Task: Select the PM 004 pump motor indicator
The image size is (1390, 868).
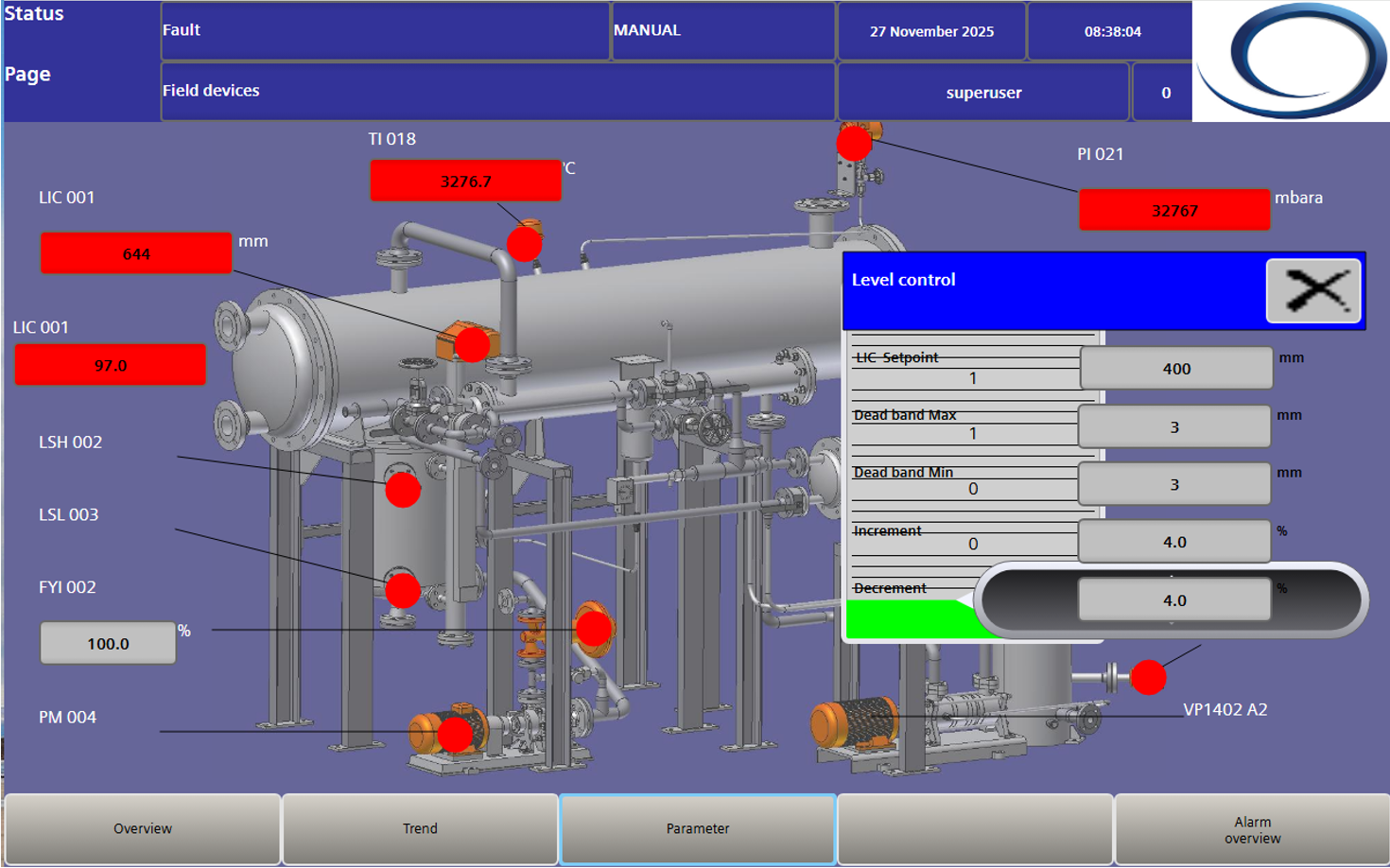Action: pos(455,734)
